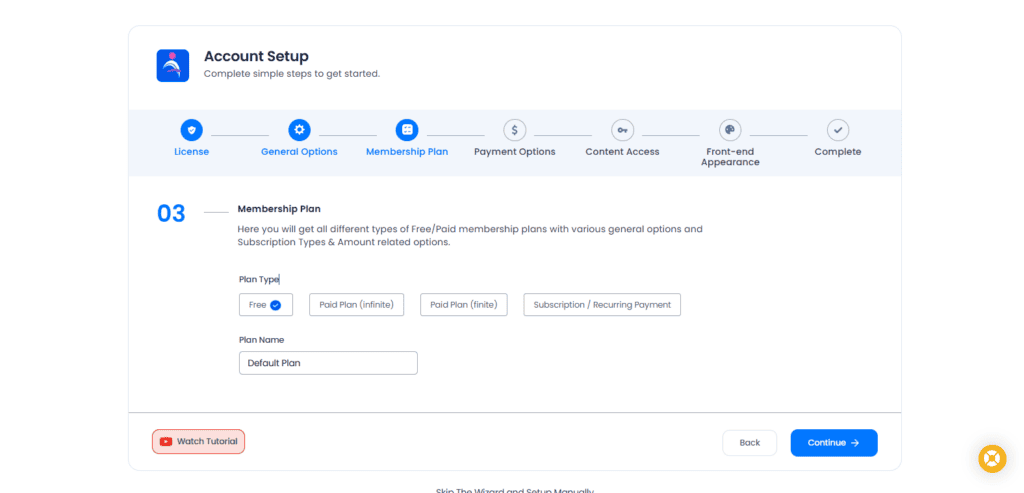Image resolution: width=1024 pixels, height=493 pixels.
Task: Click the 03 step number
Action: pyautogui.click(x=171, y=214)
